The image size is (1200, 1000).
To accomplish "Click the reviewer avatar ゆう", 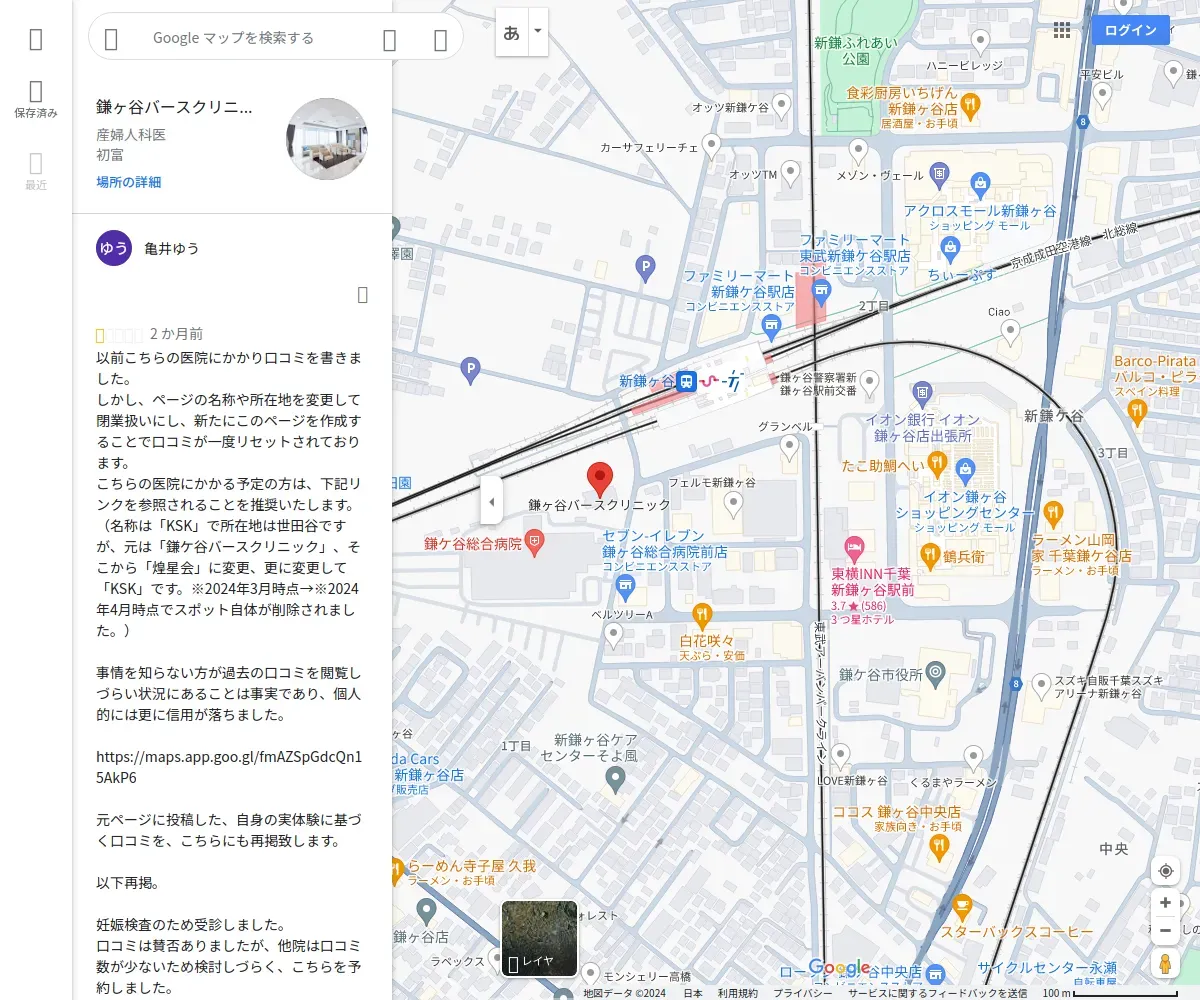I will pyautogui.click(x=114, y=248).
